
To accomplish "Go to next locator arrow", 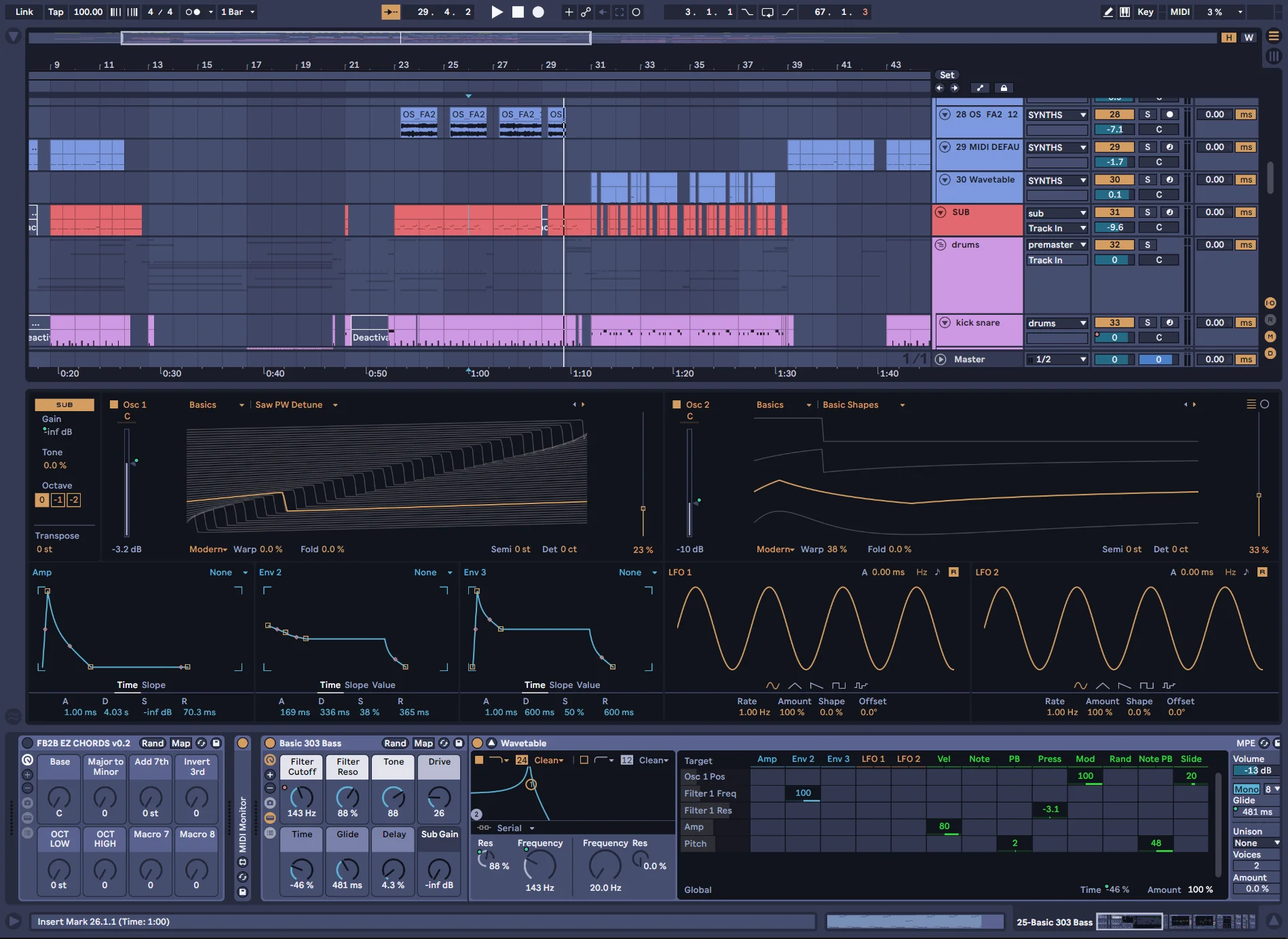I will pos(954,88).
